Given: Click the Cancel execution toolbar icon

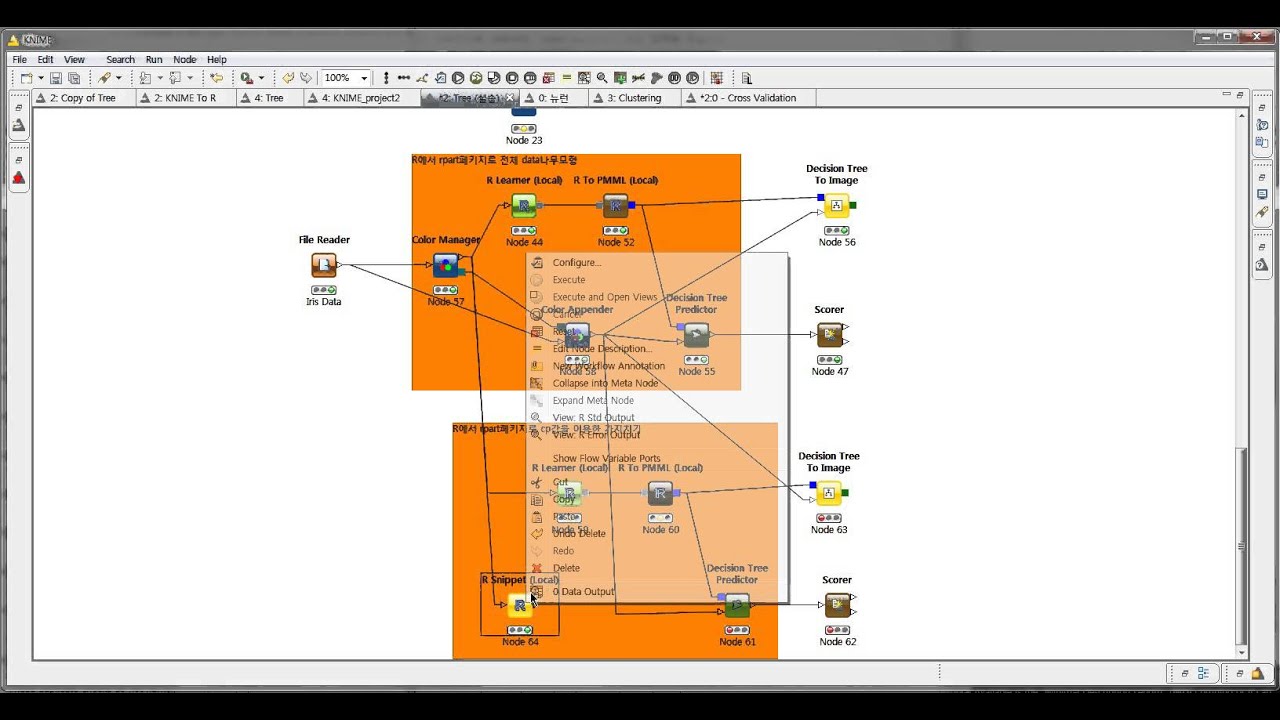Looking at the screenshot, I should 512,78.
